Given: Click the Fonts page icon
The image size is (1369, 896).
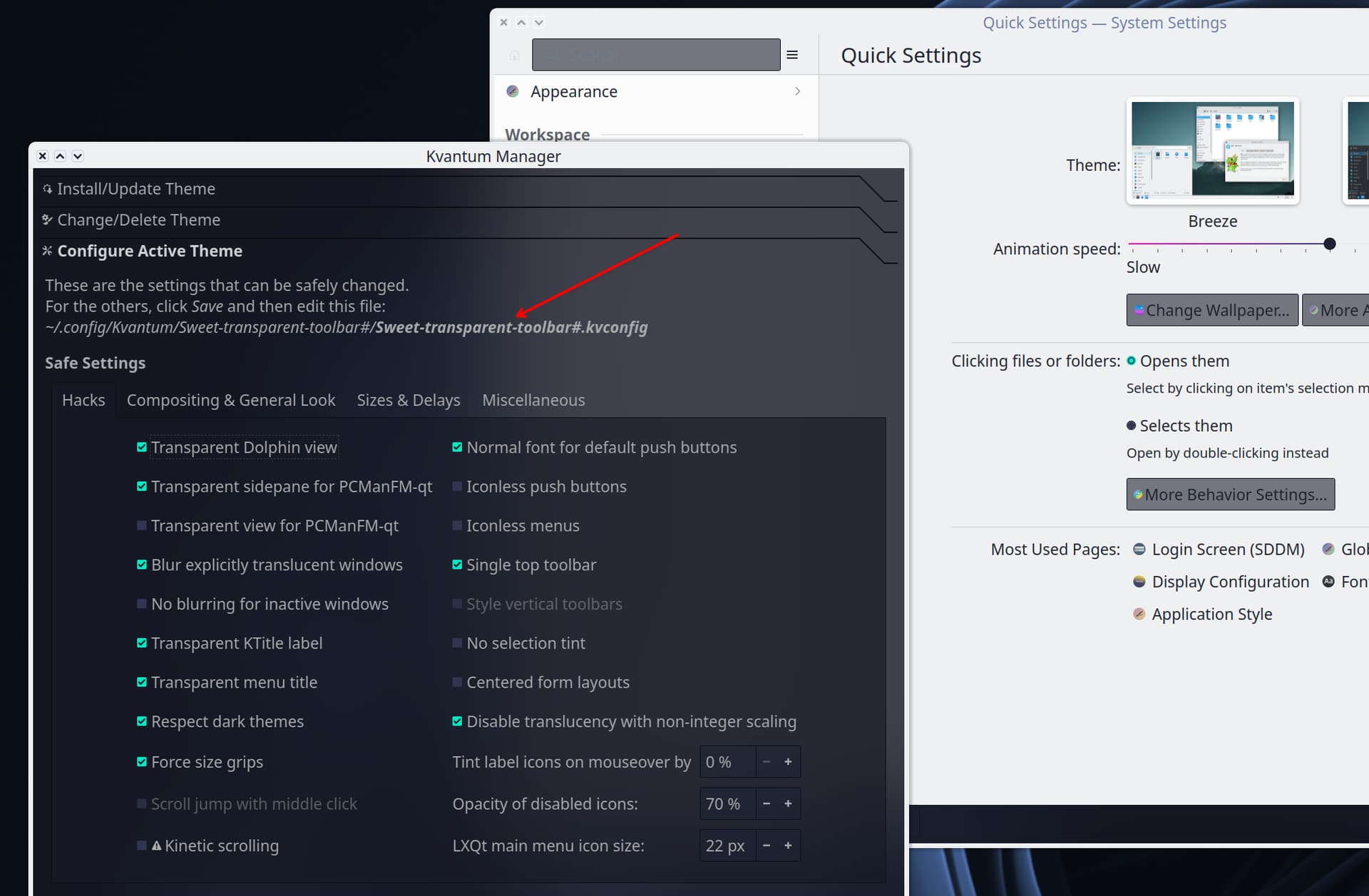Looking at the screenshot, I should click(1328, 582).
